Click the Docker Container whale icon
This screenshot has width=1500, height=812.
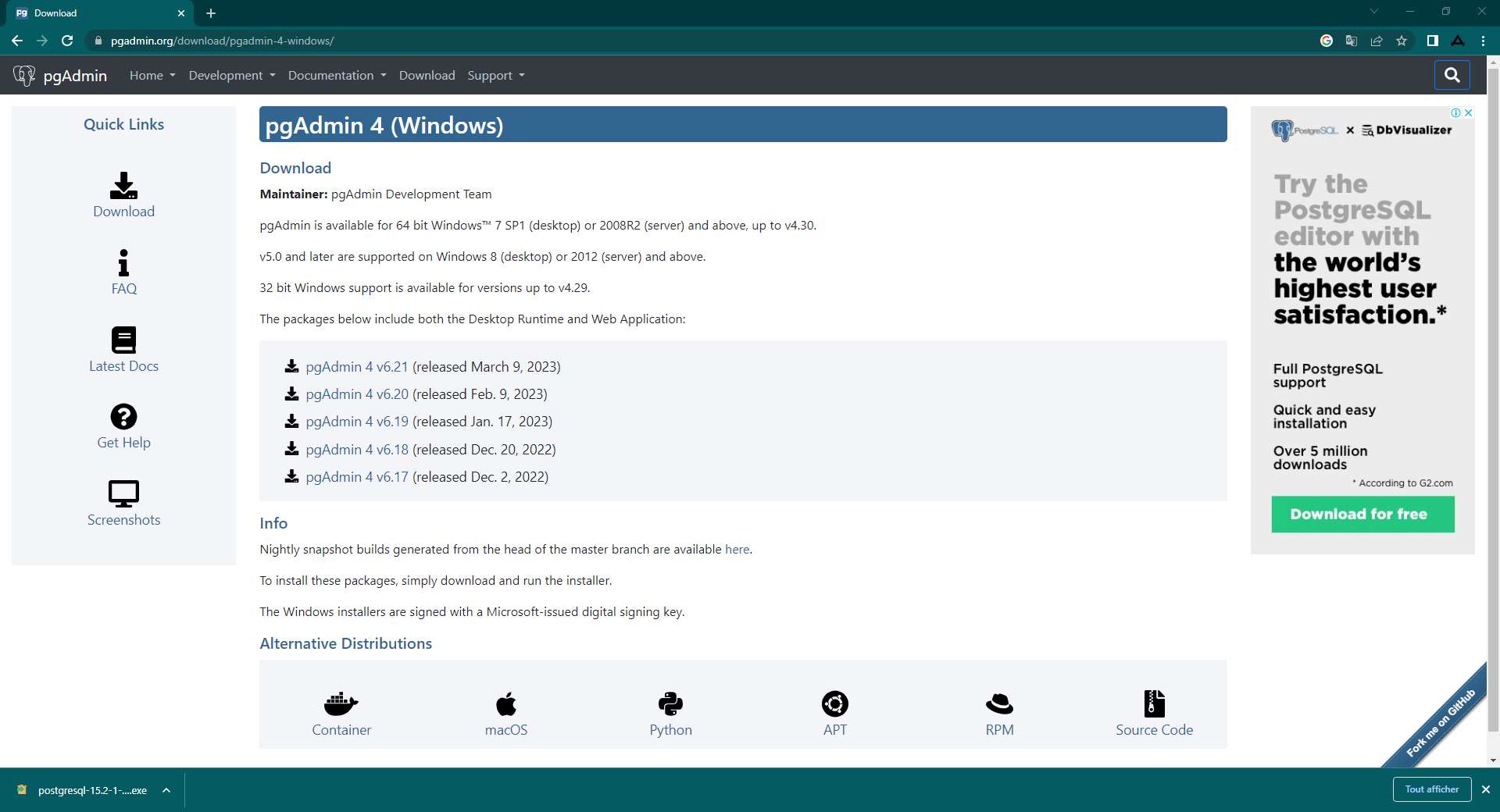(341, 703)
